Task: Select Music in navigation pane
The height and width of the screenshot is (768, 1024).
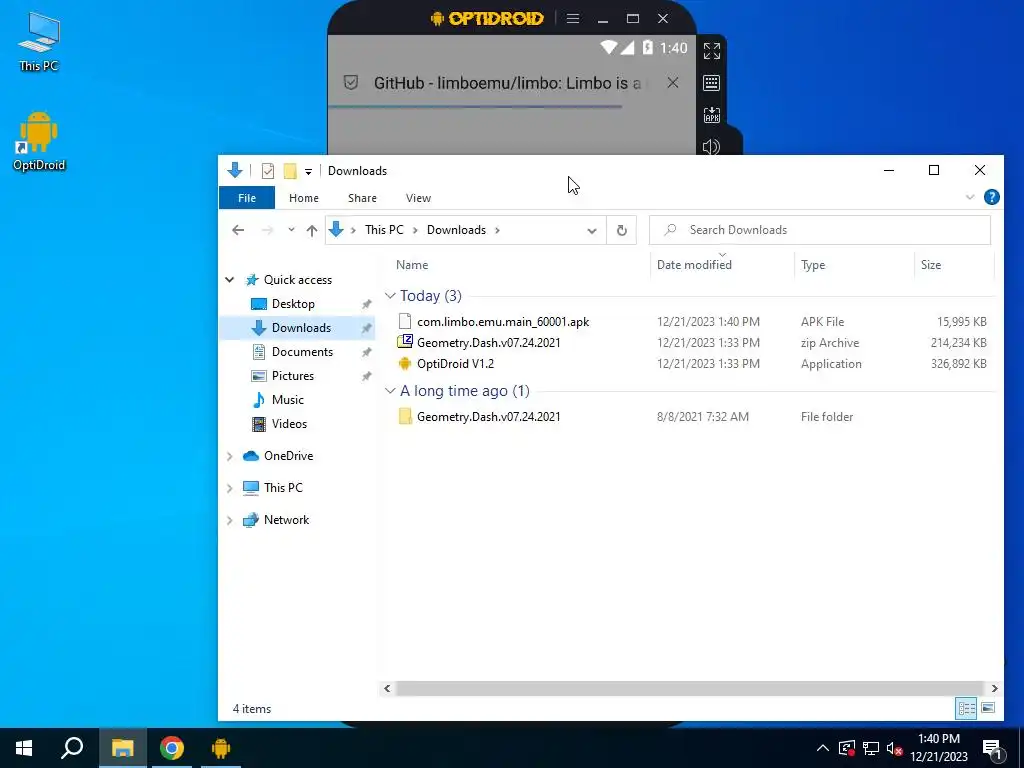Action: click(287, 400)
